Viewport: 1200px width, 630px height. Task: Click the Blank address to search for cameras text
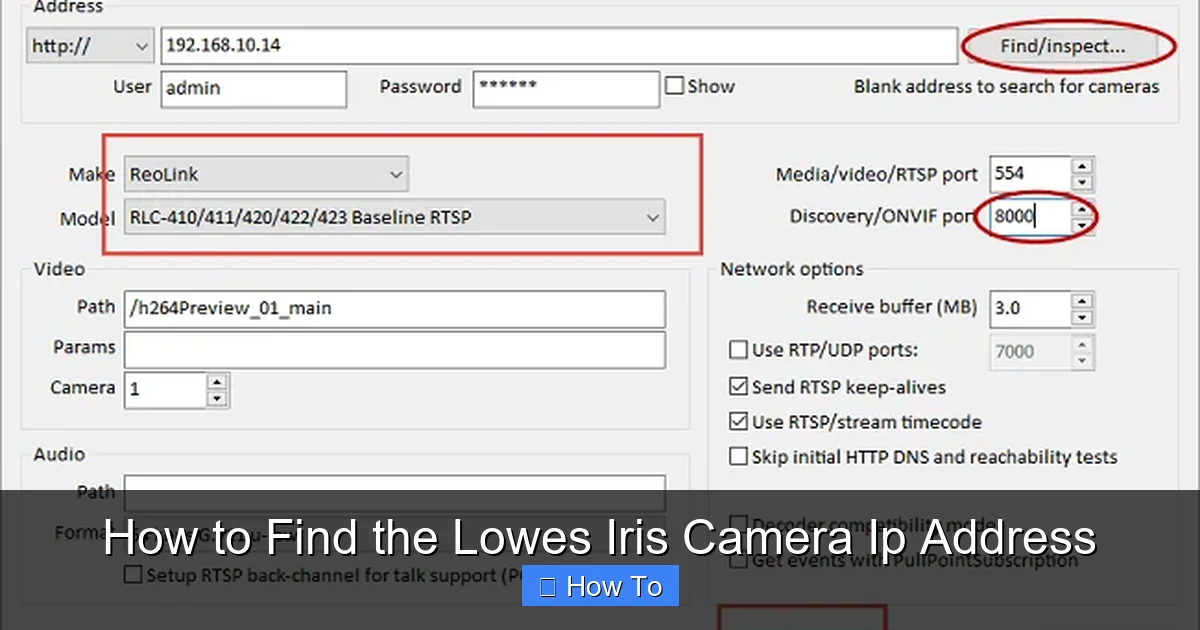point(1006,87)
